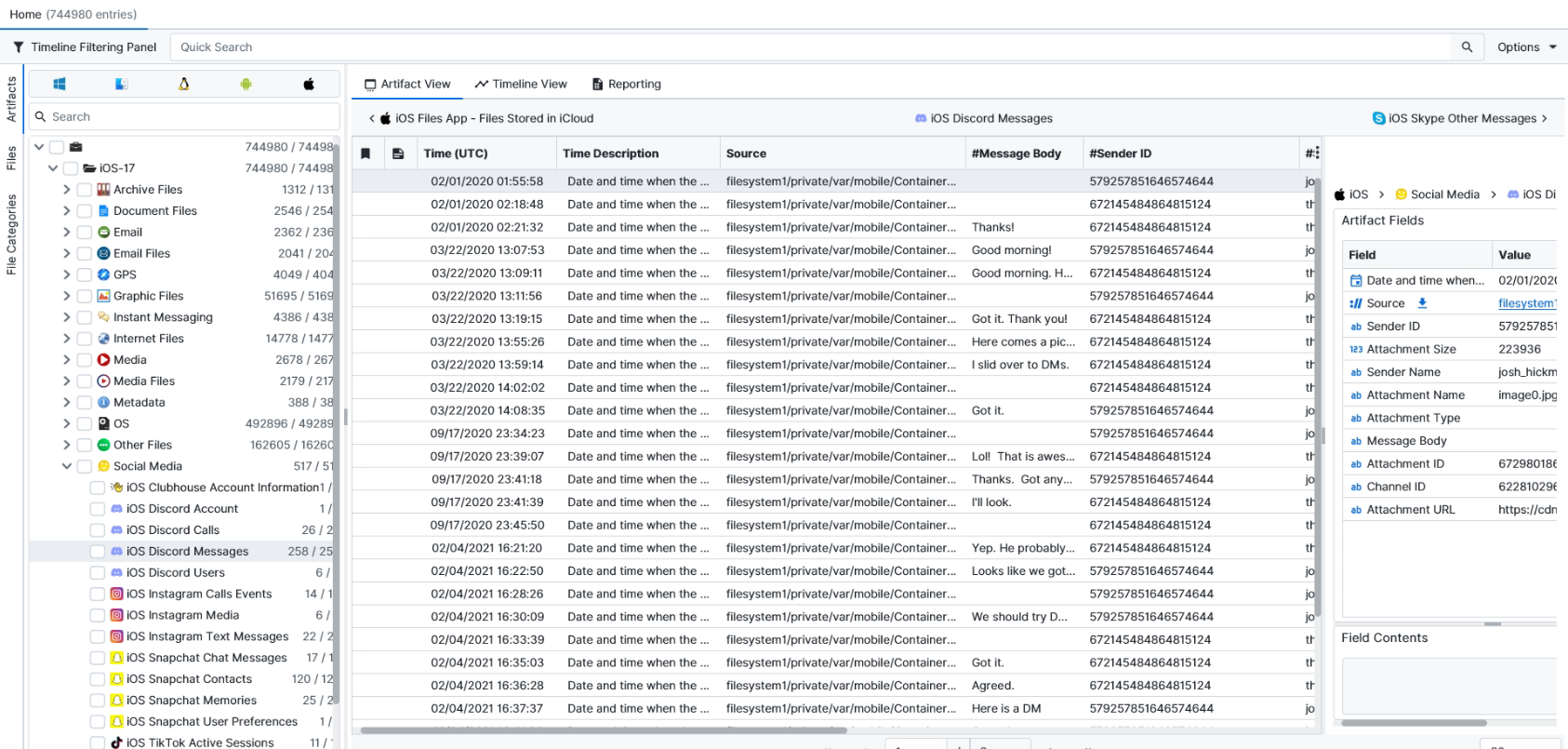1568x749 pixels.
Task: Check the Email Files checkbox
Action: tap(85, 253)
